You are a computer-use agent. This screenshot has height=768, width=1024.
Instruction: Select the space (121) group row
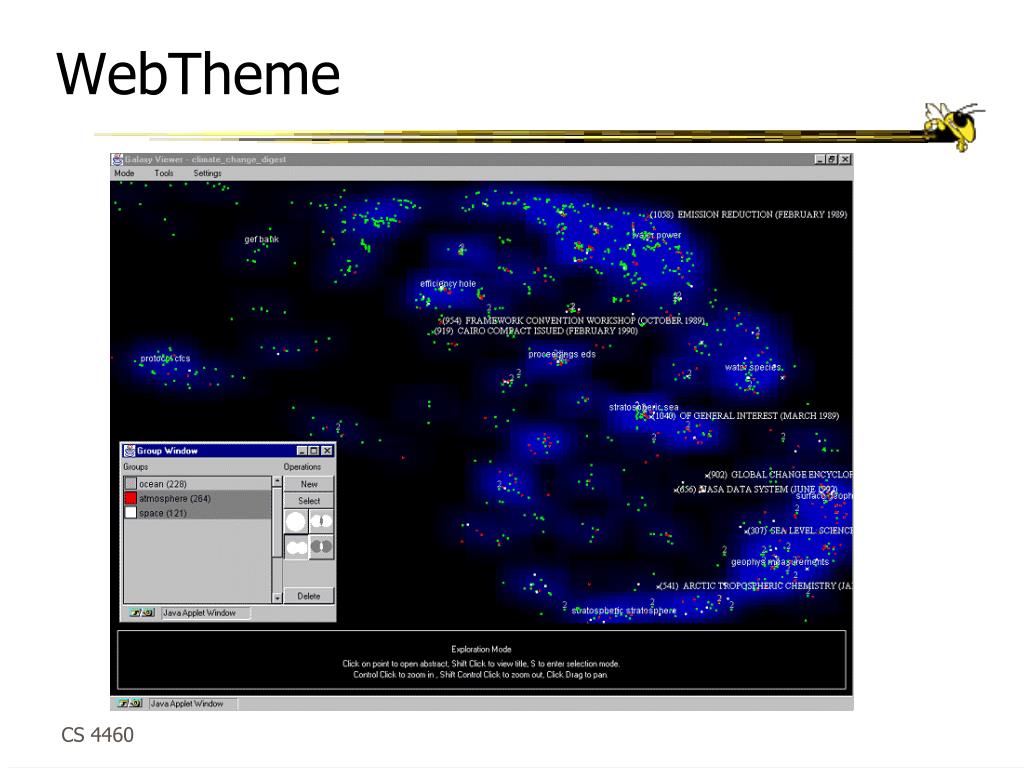[x=197, y=513]
